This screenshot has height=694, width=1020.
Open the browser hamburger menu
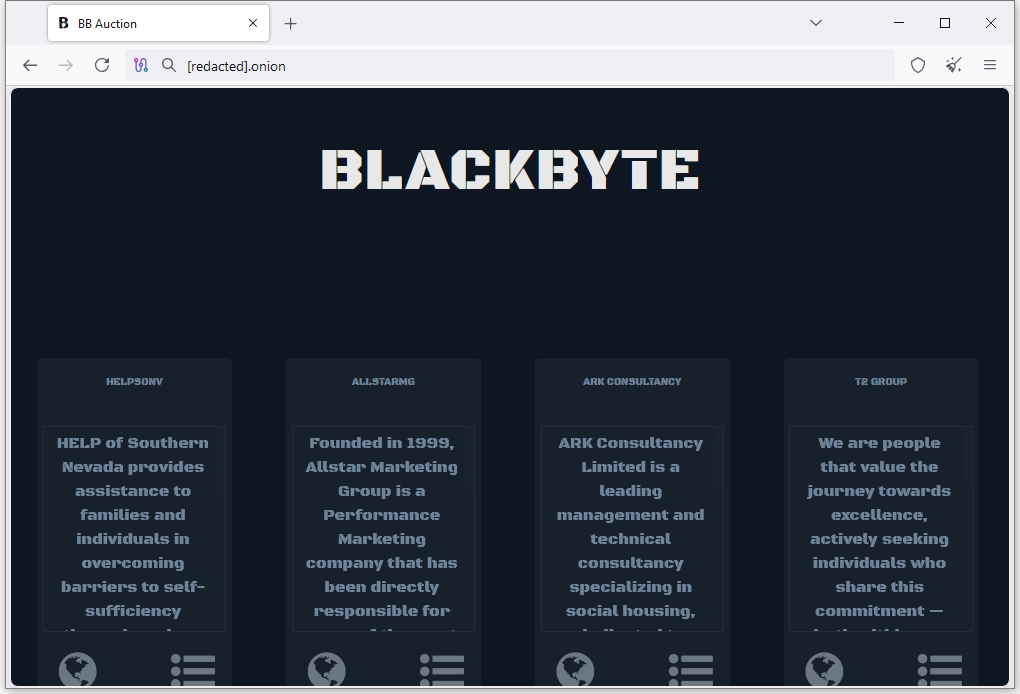(x=989, y=65)
